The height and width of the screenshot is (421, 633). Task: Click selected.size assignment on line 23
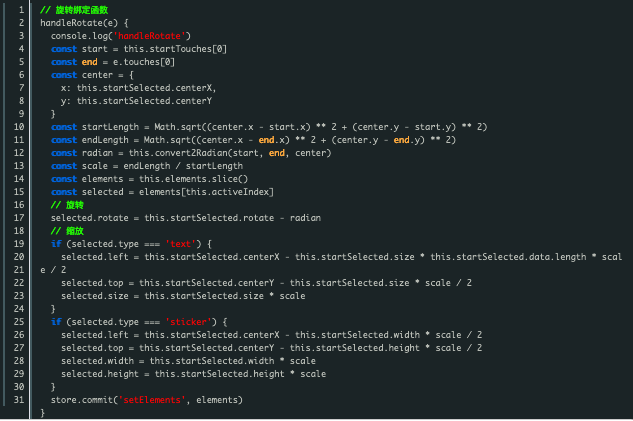(95, 296)
